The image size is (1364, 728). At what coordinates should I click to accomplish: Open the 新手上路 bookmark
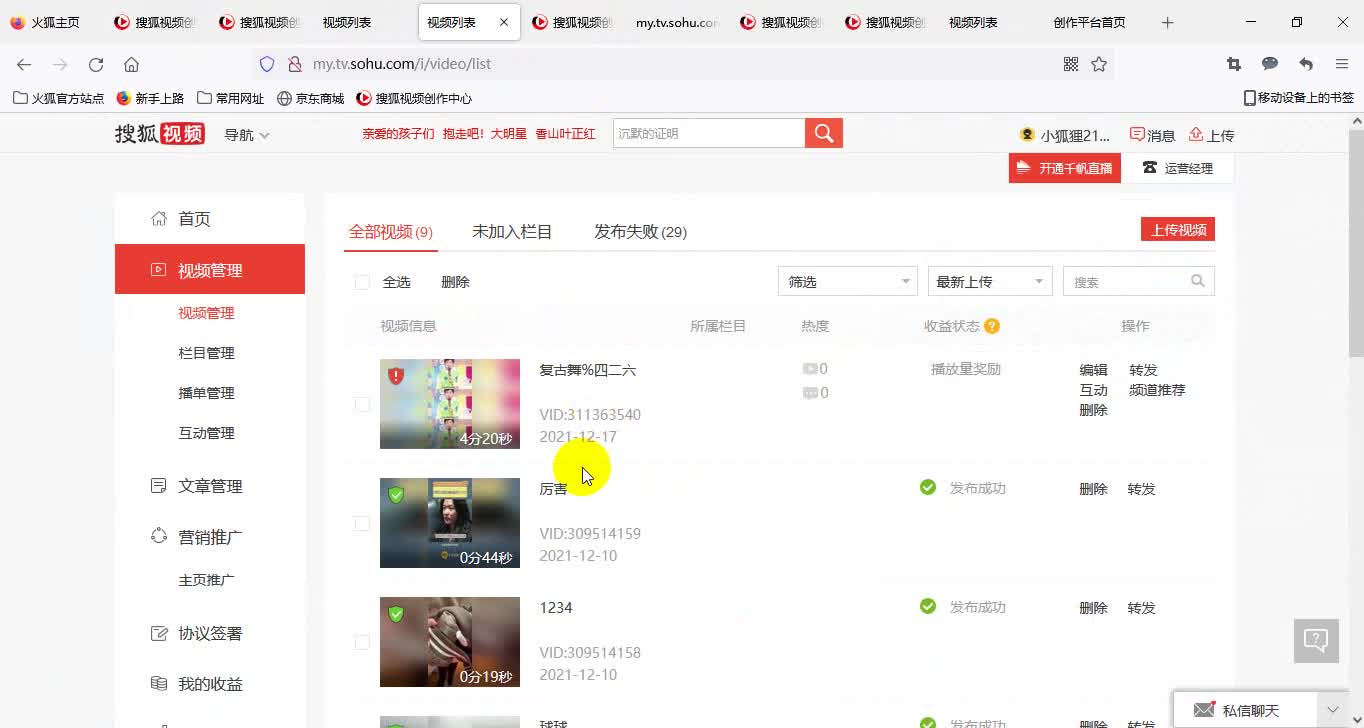click(x=151, y=98)
